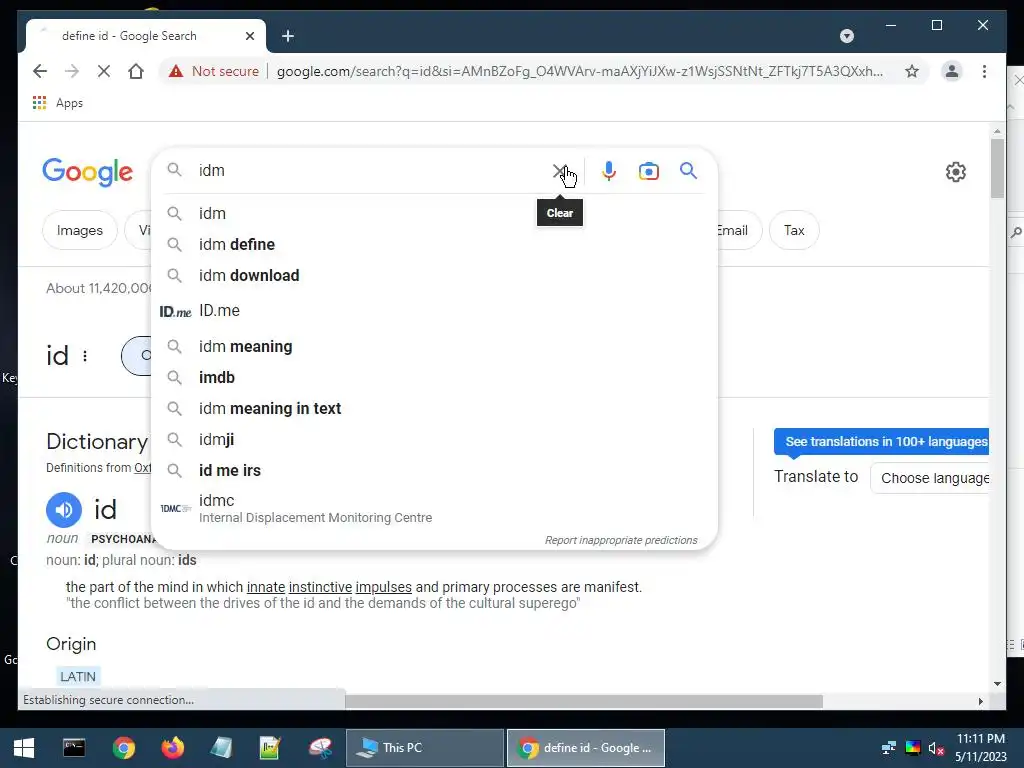Open Chrome profile avatar menu
This screenshot has height=768, width=1024.
(952, 71)
